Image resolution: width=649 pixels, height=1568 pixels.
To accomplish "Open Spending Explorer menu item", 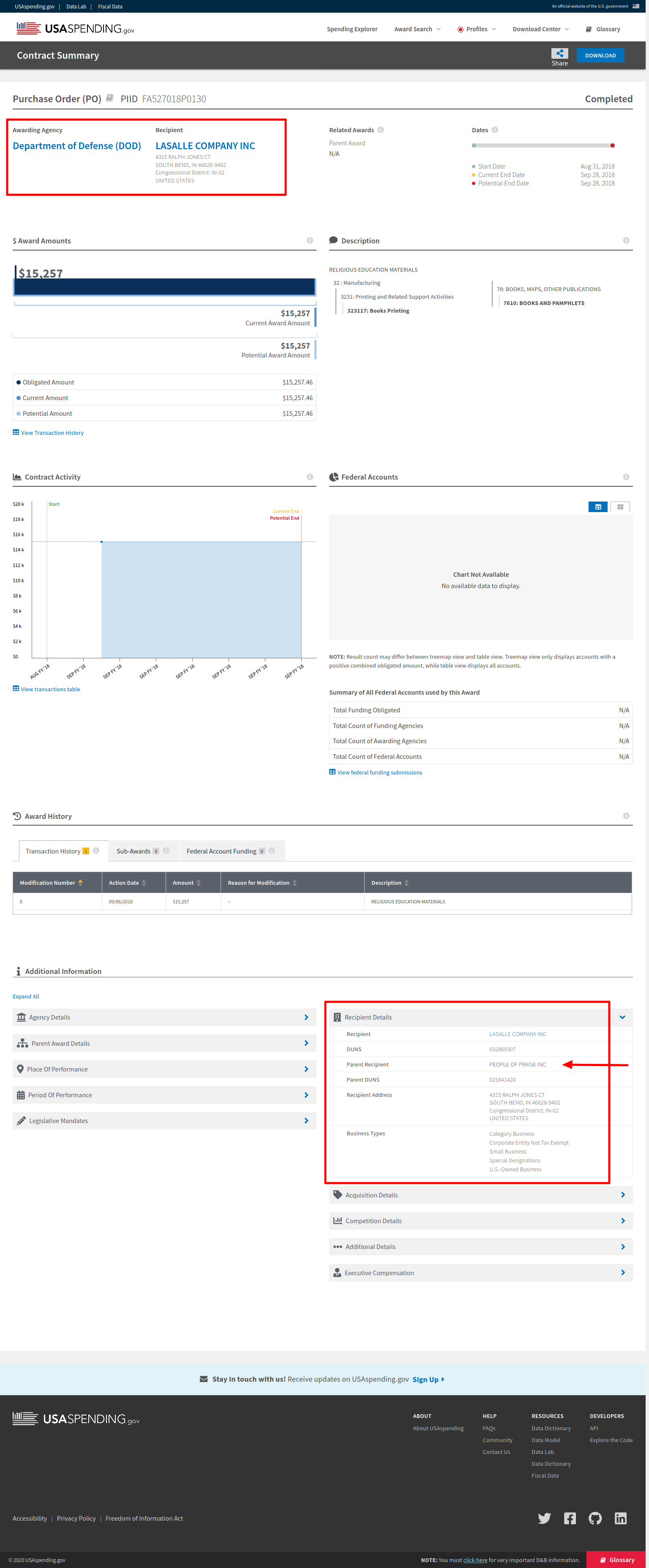I will [x=352, y=29].
